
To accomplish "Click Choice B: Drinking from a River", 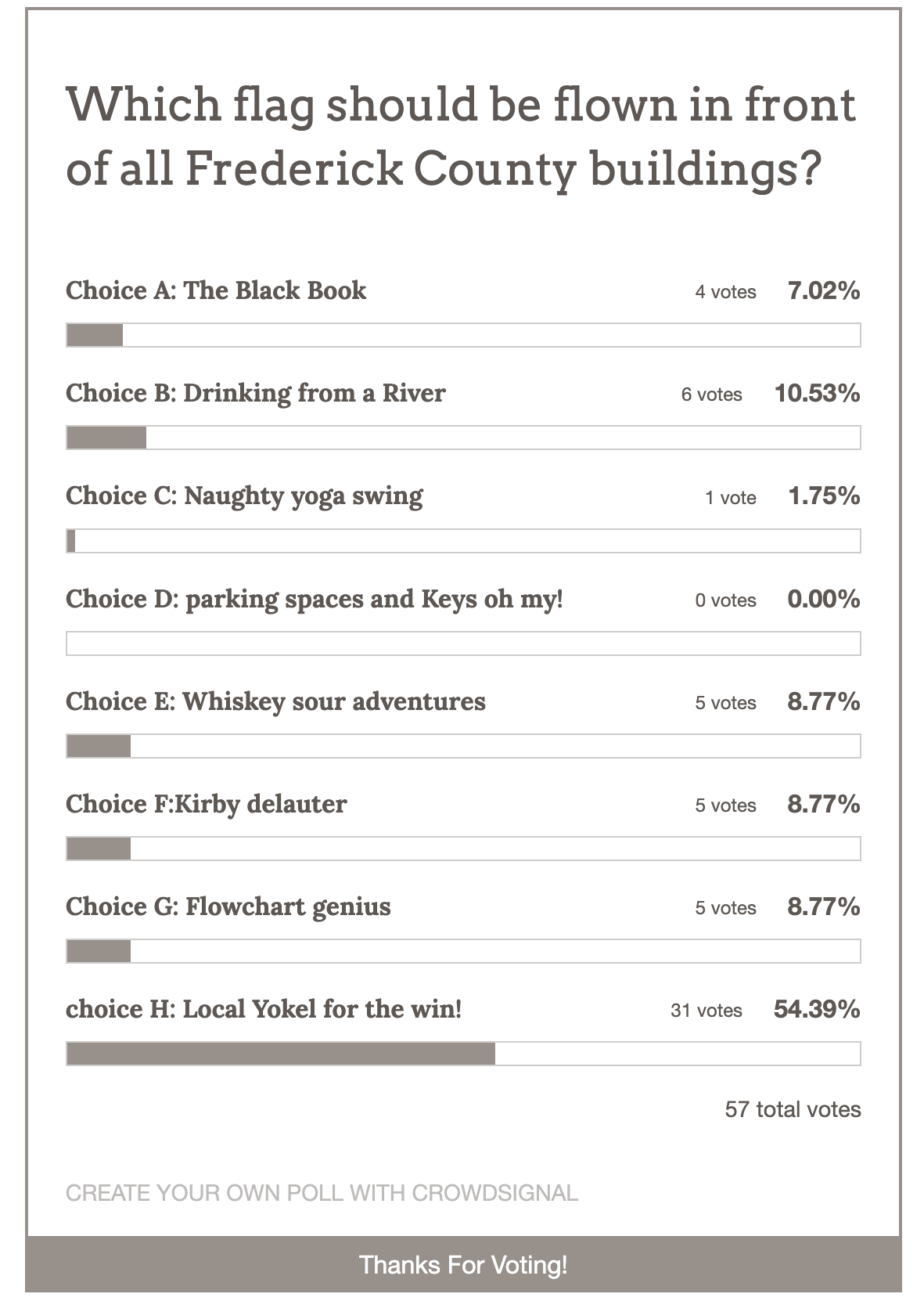I will tap(255, 393).
